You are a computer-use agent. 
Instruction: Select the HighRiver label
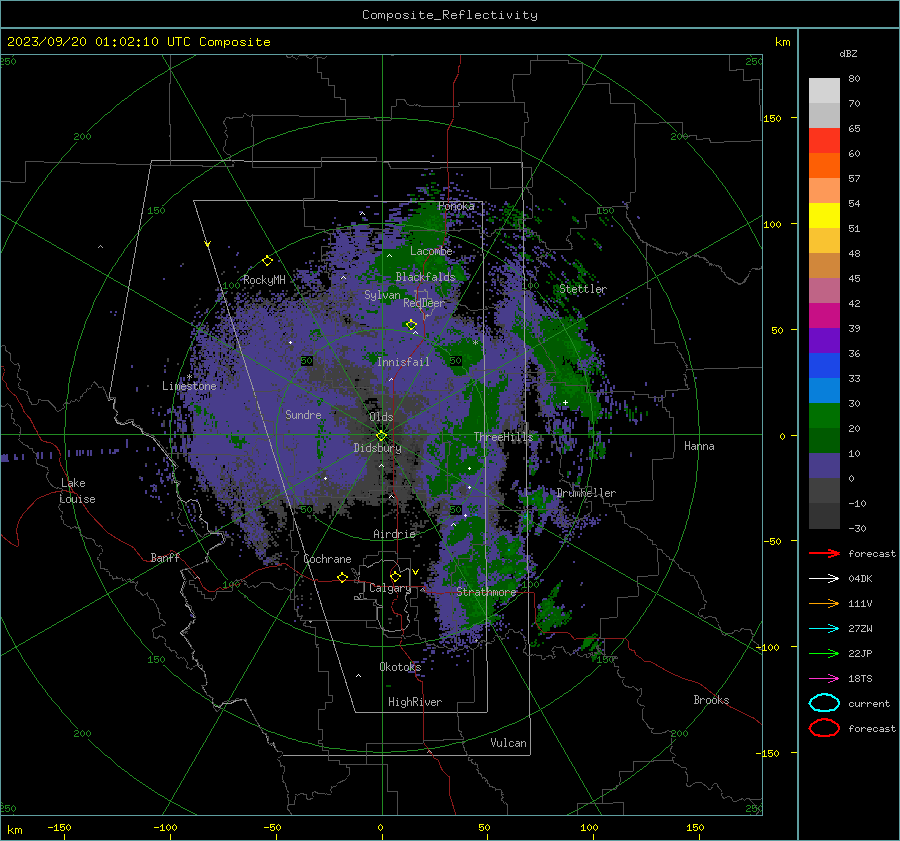[415, 702]
